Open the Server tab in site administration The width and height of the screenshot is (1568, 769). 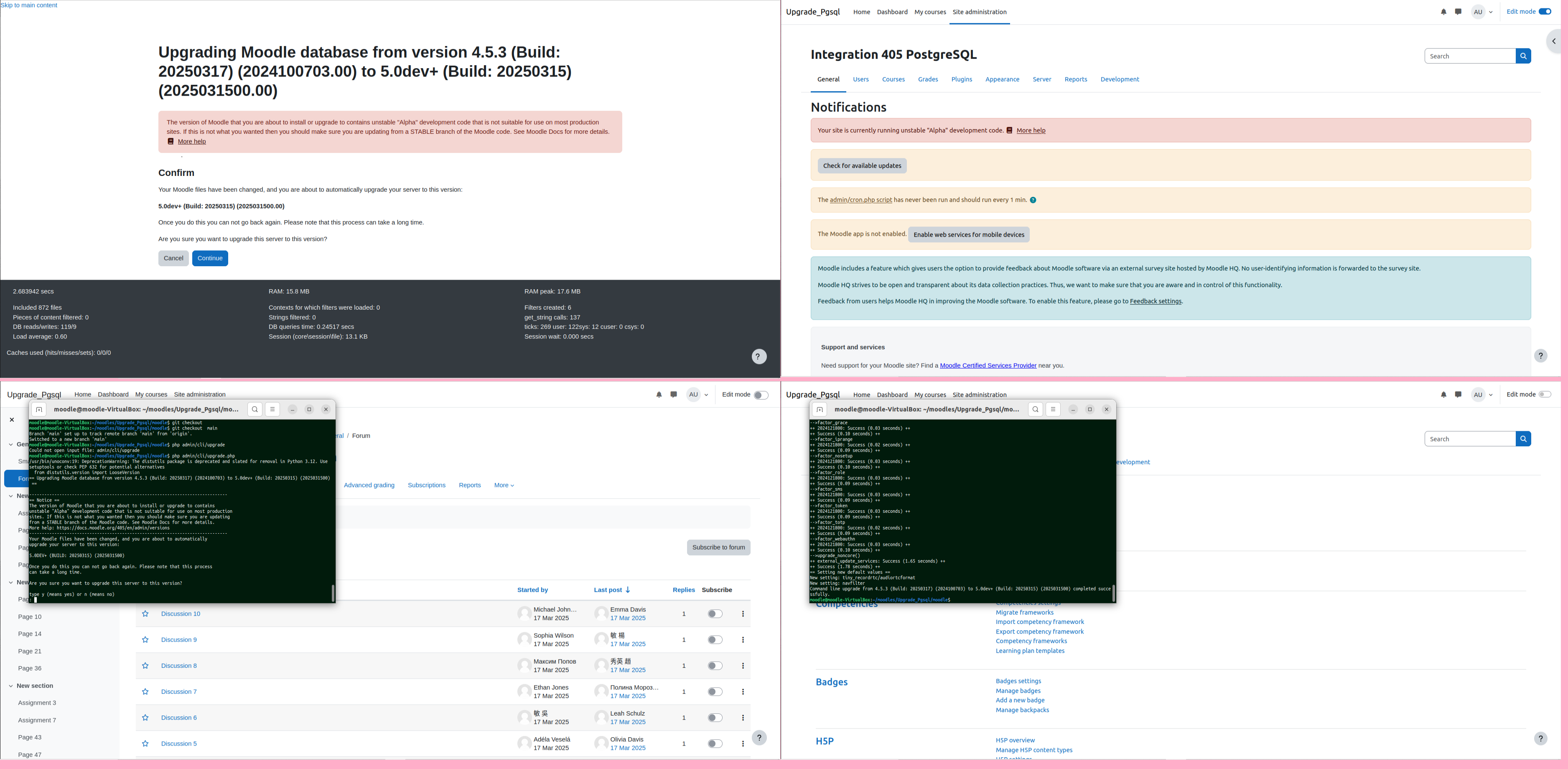point(1041,79)
